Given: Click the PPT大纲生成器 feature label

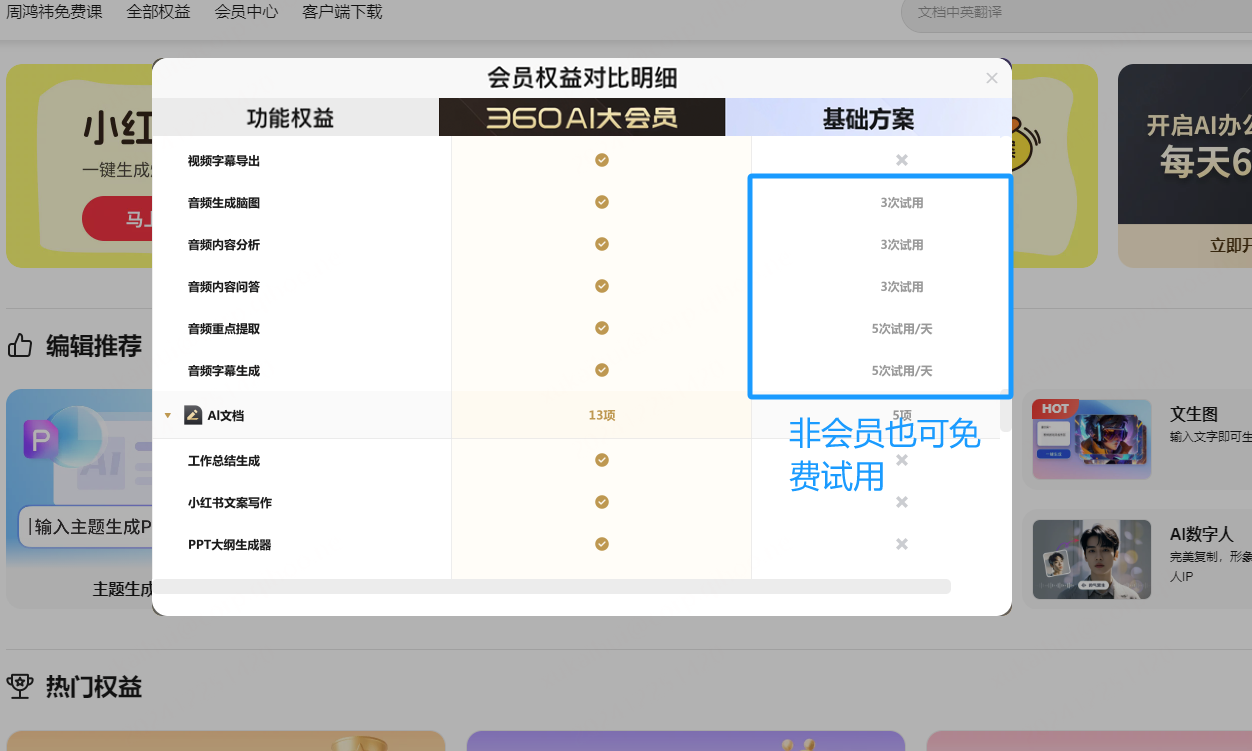Looking at the screenshot, I should coord(230,545).
